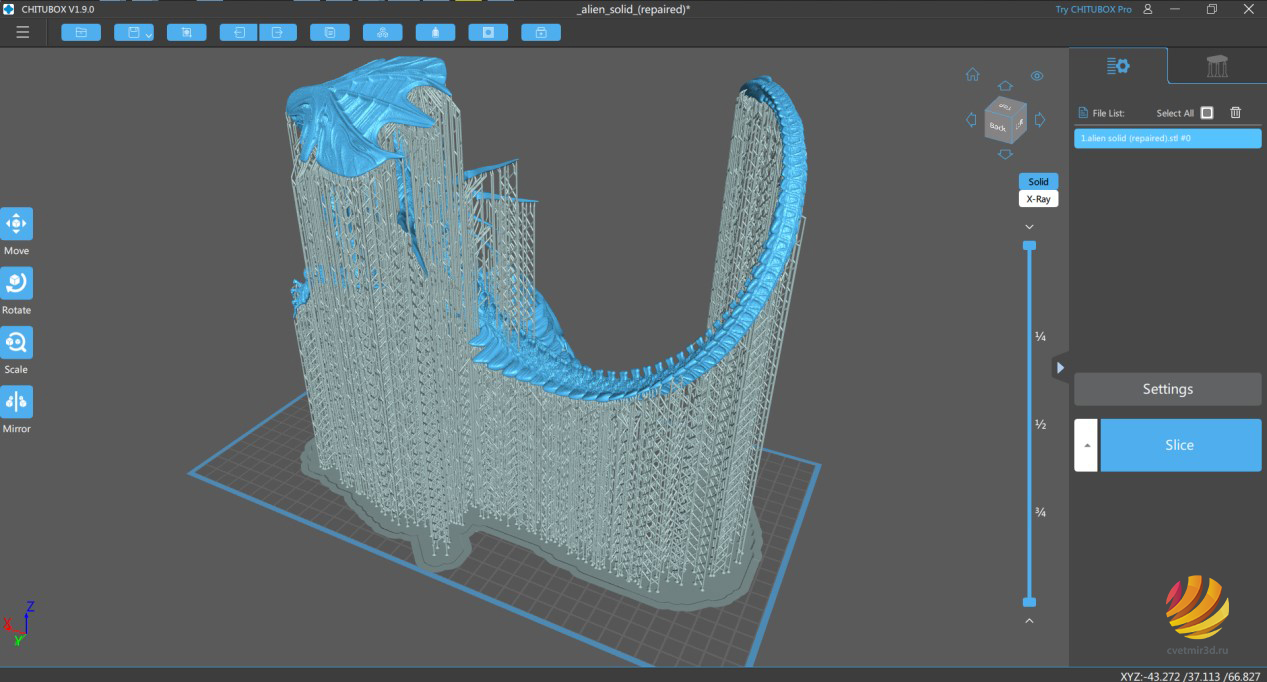Select the Move tool

coord(16,223)
